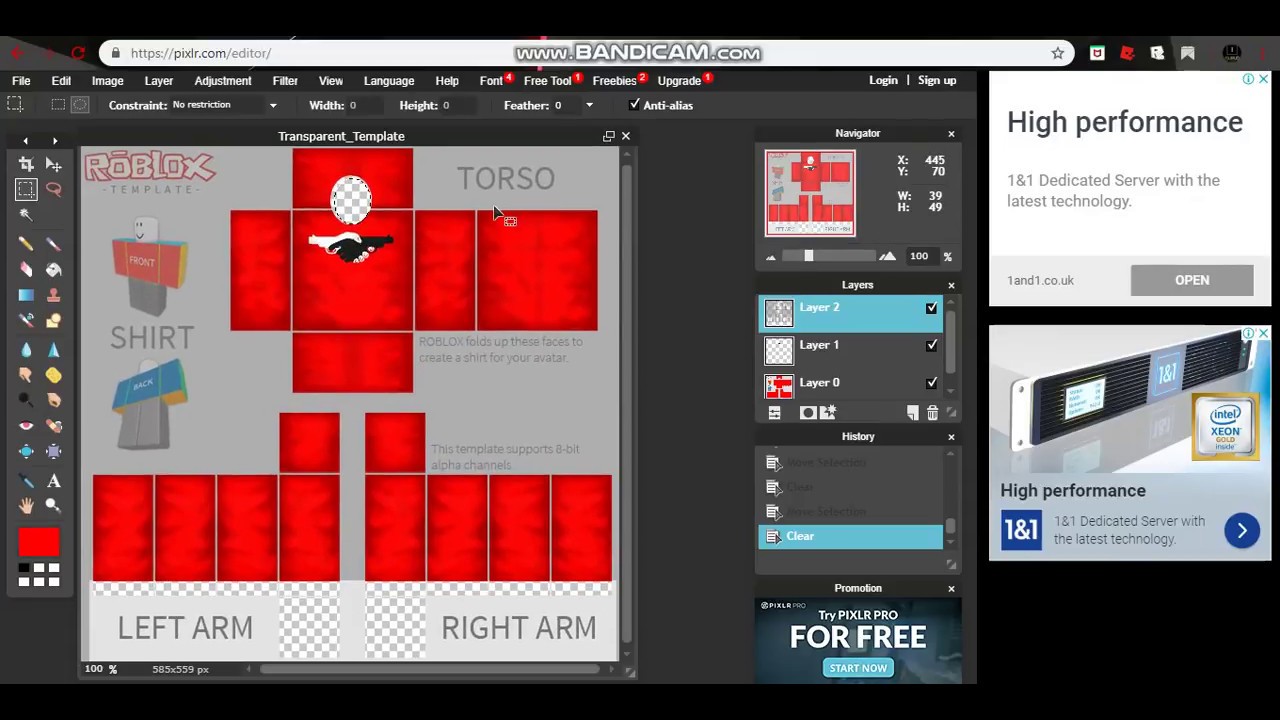Screen dimensions: 1280x720
Task: Select the Lasso tool
Action: click(x=54, y=189)
